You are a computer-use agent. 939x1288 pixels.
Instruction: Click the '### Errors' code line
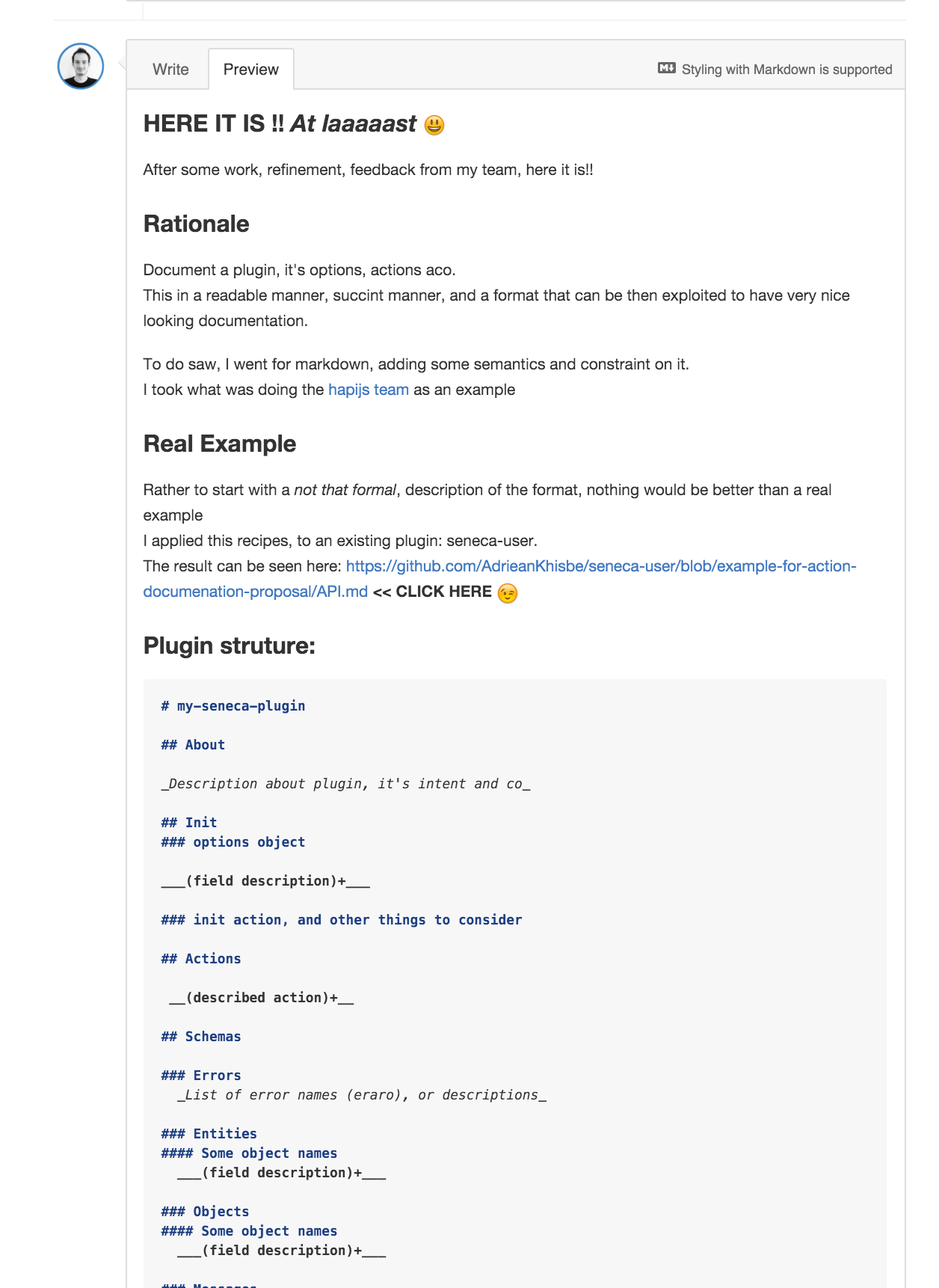tap(201, 1076)
